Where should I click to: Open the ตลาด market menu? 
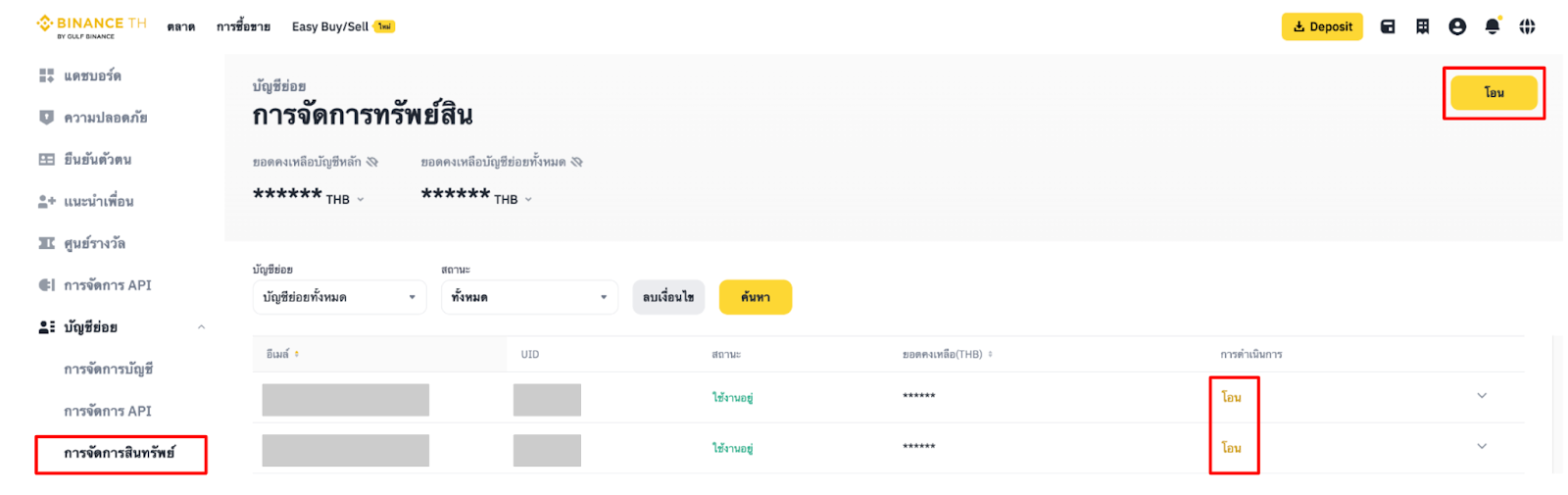pos(180,26)
